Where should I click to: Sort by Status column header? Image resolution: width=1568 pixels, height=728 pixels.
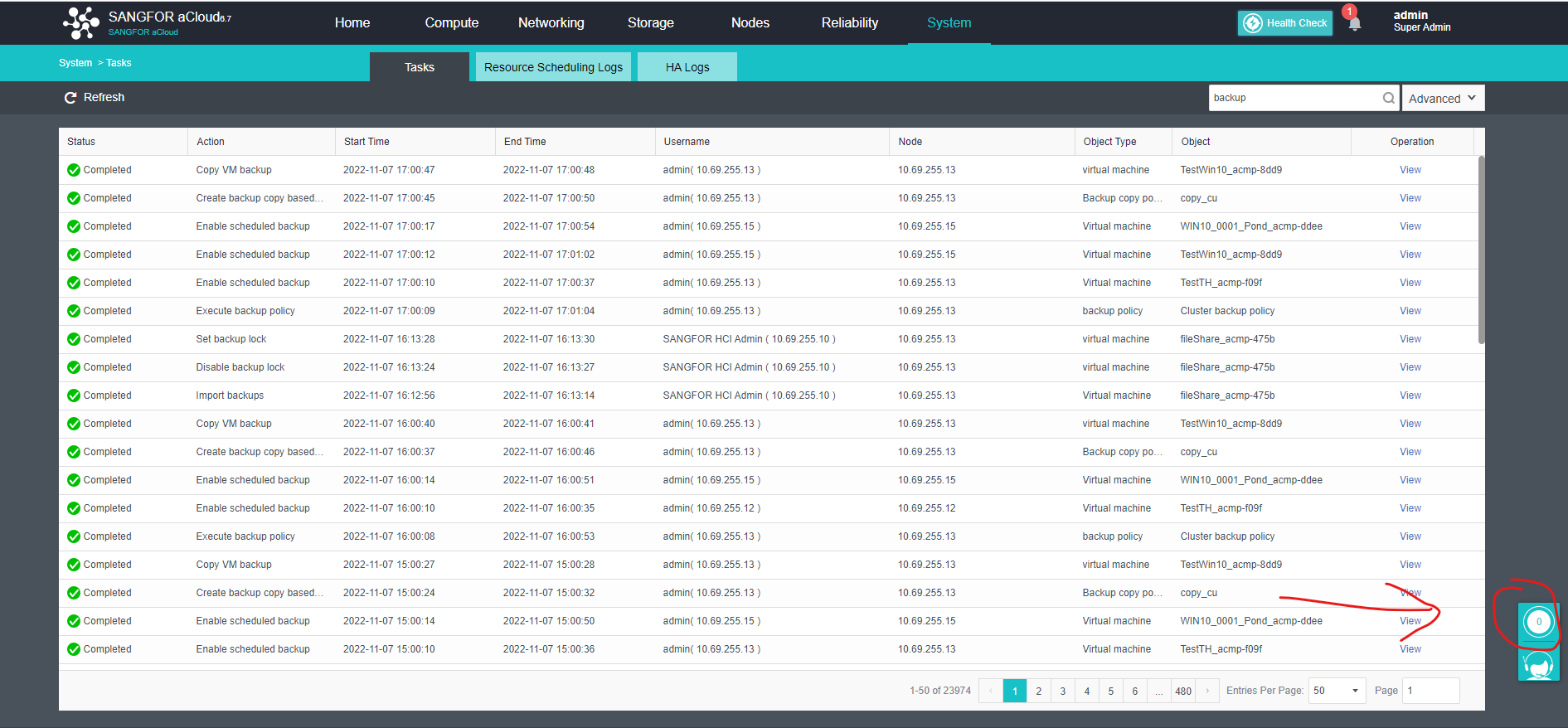coord(123,142)
